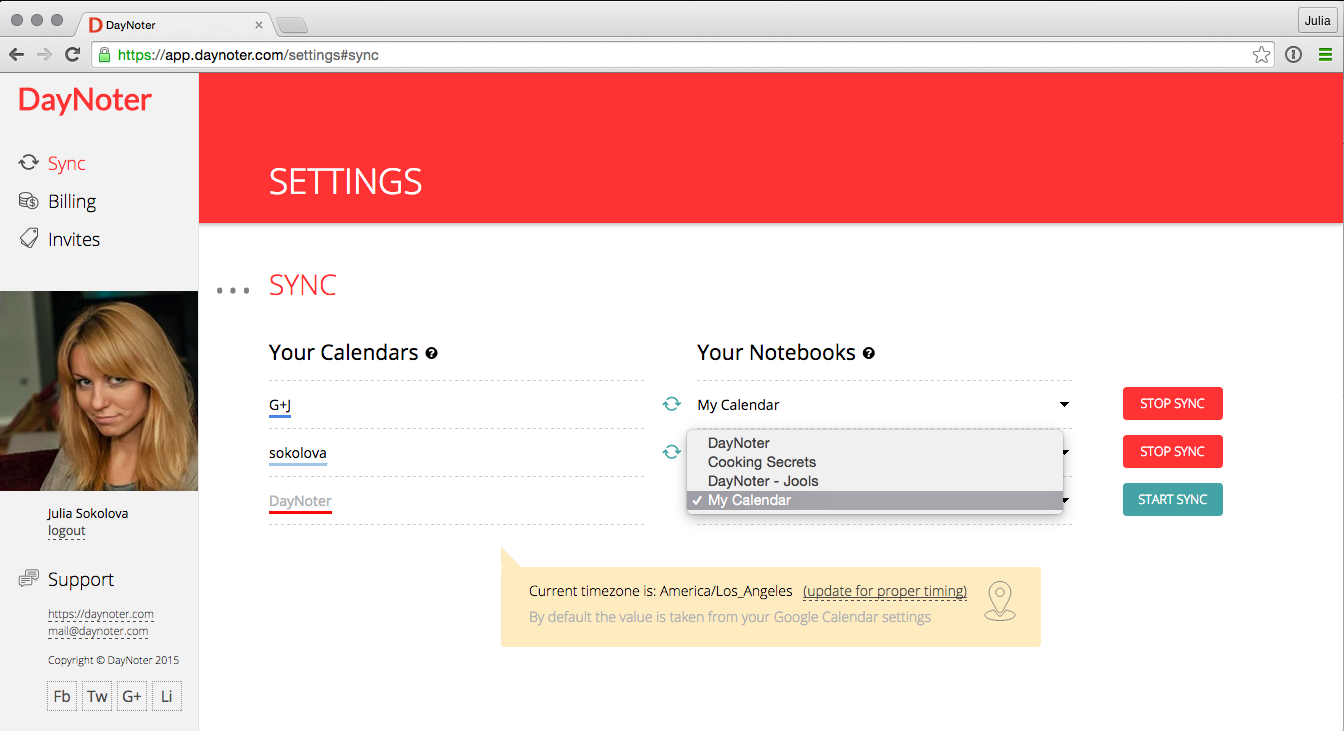Open the Chrome hamburger menu
Image resolution: width=1344 pixels, height=731 pixels.
coord(1325,55)
